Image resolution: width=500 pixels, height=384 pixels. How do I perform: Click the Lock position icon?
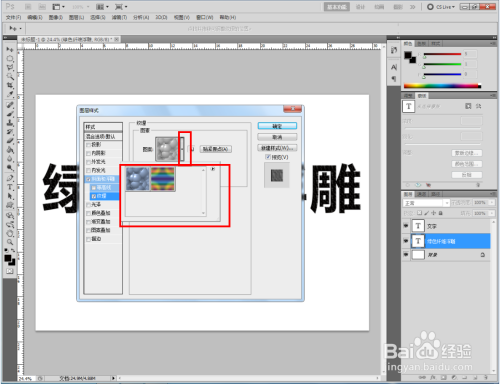pyautogui.click(x=433, y=213)
